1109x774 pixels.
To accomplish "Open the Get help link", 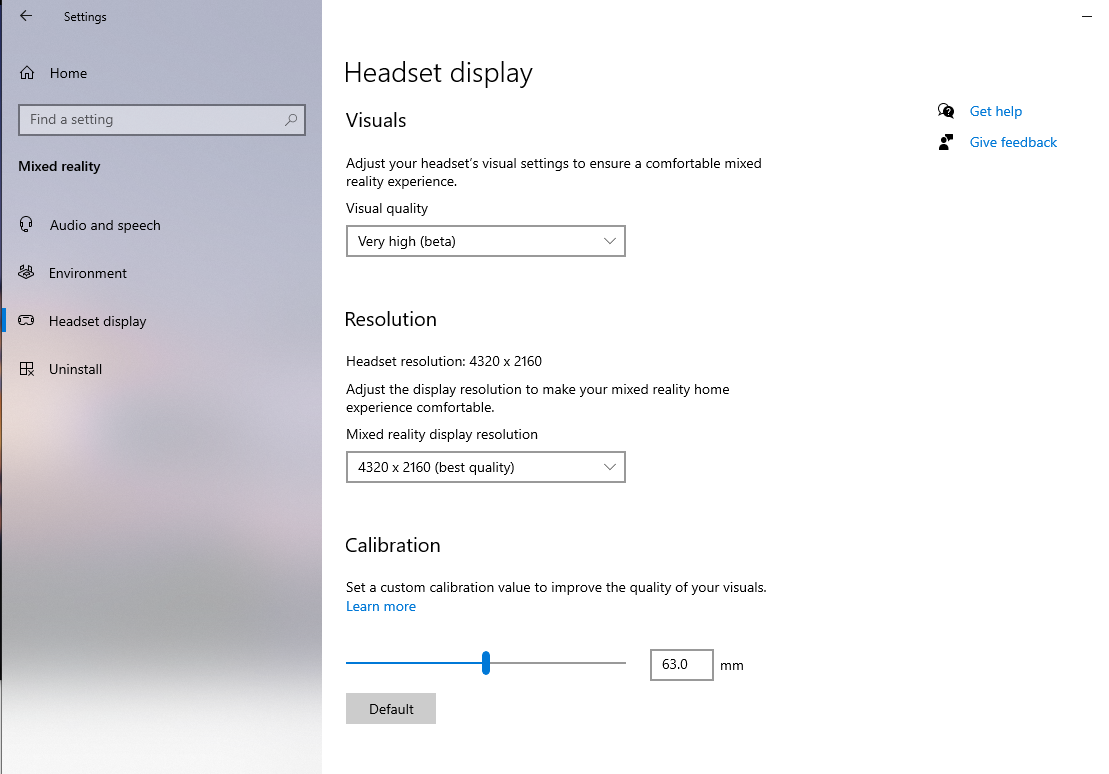I will (995, 111).
